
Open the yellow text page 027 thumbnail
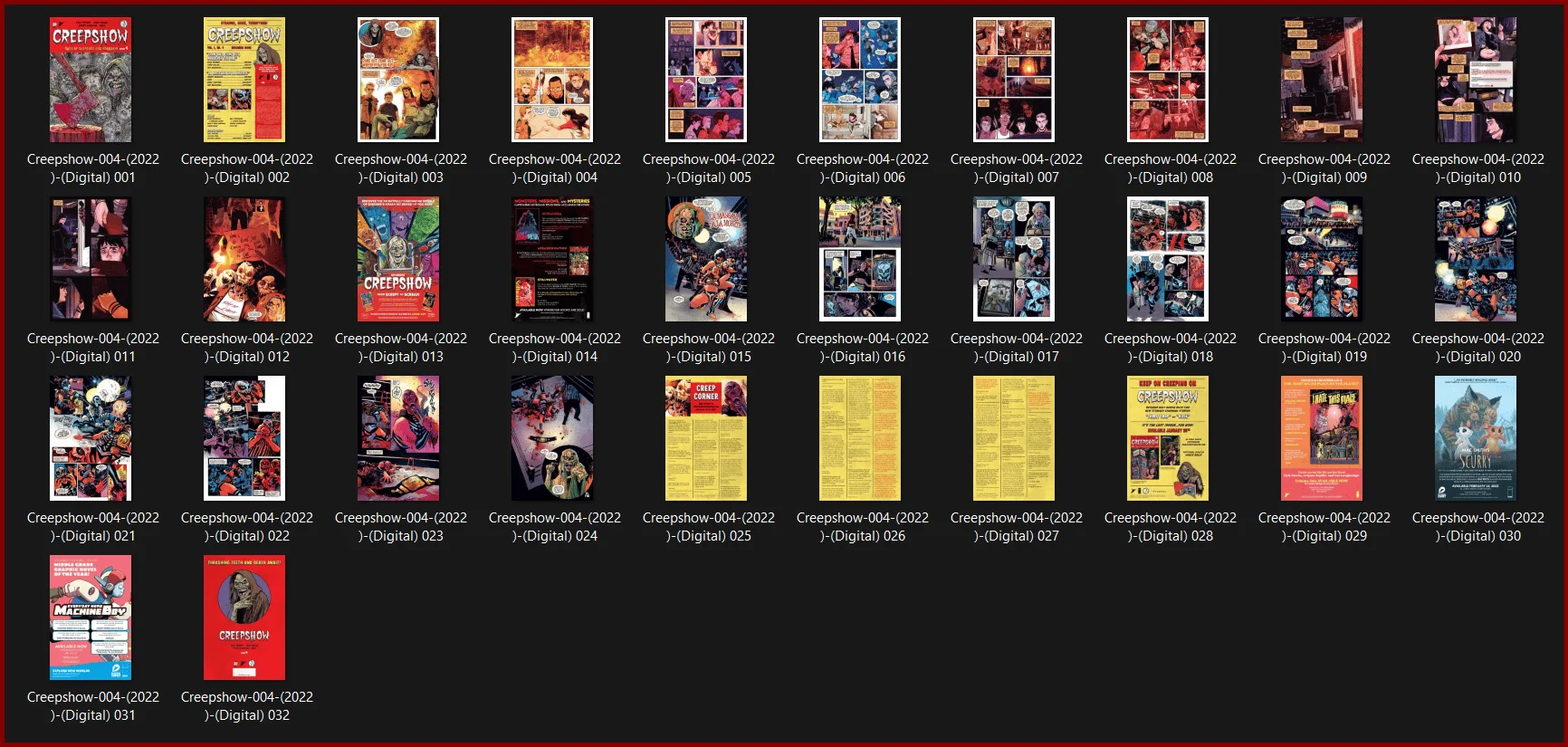tap(1014, 438)
